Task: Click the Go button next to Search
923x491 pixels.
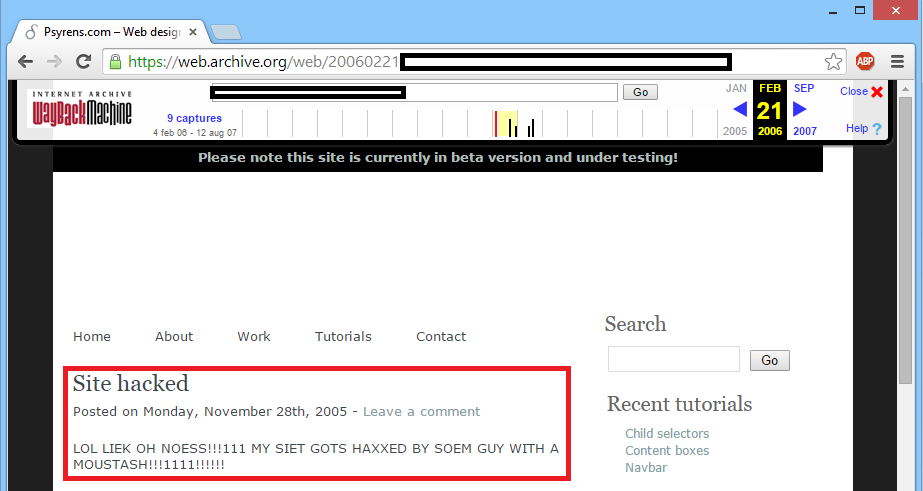Action: tap(769, 360)
